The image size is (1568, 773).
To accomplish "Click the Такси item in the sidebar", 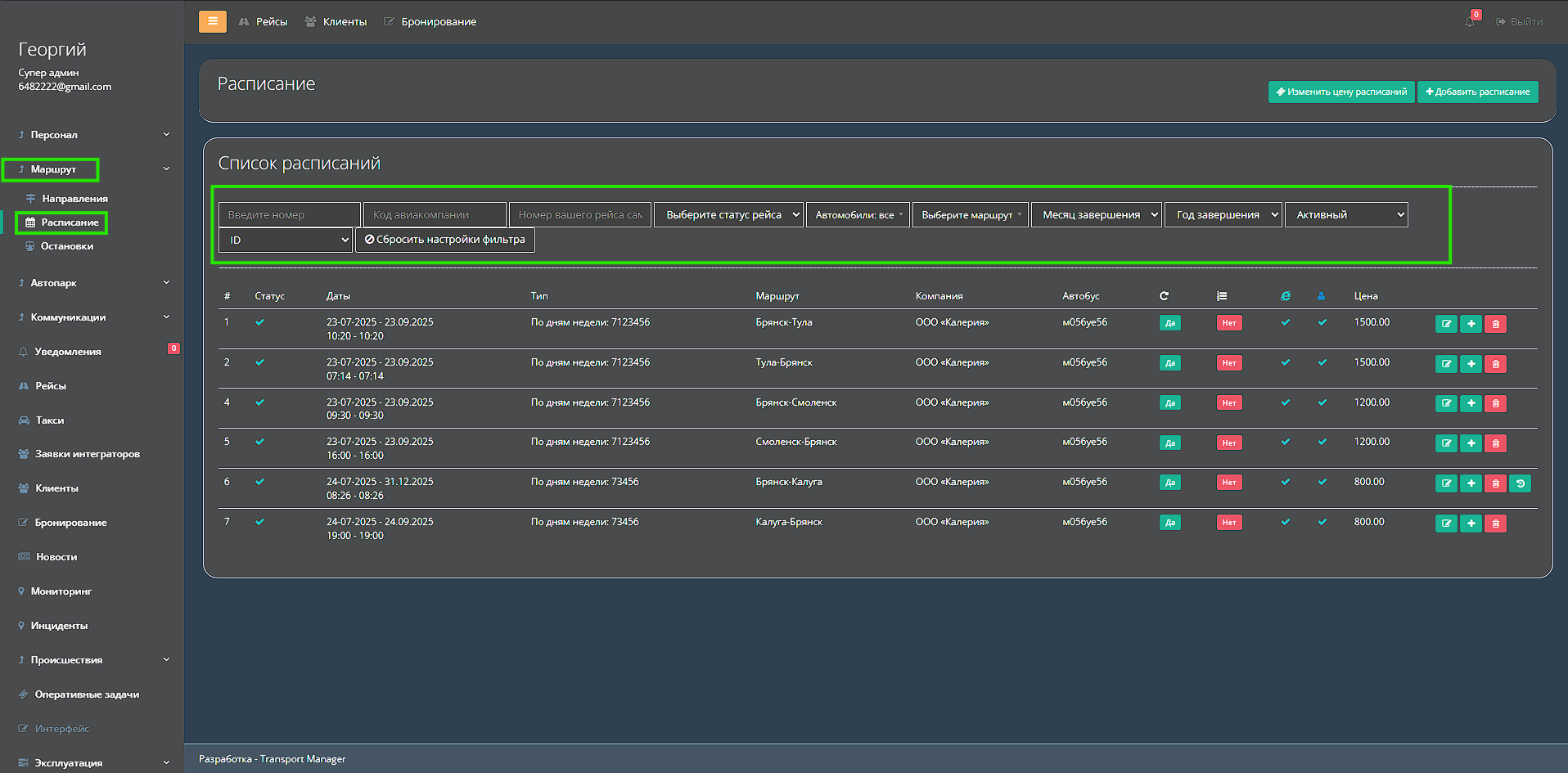I will [47, 420].
